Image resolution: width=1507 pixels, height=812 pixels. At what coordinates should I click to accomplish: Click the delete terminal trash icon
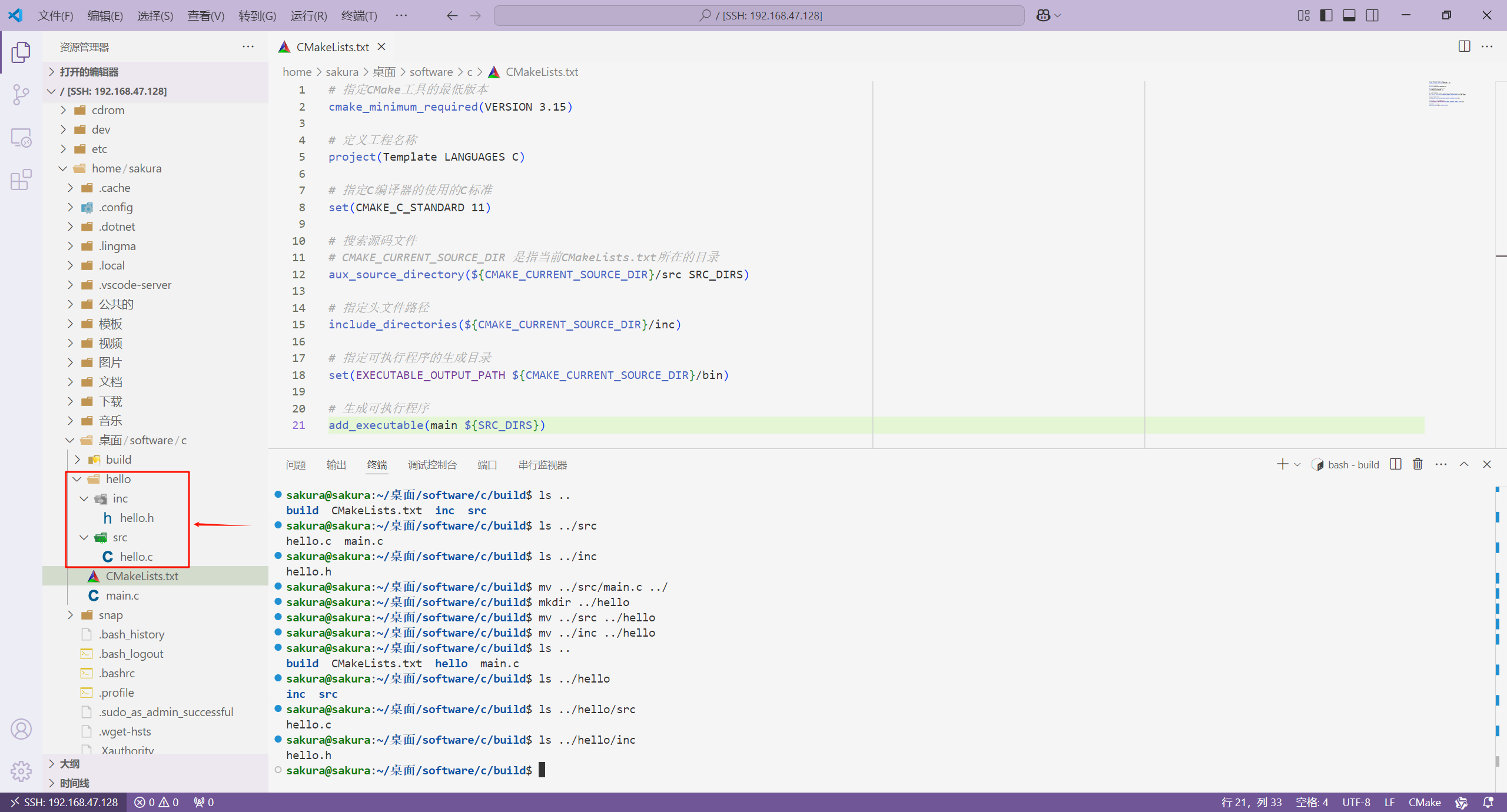1418,464
